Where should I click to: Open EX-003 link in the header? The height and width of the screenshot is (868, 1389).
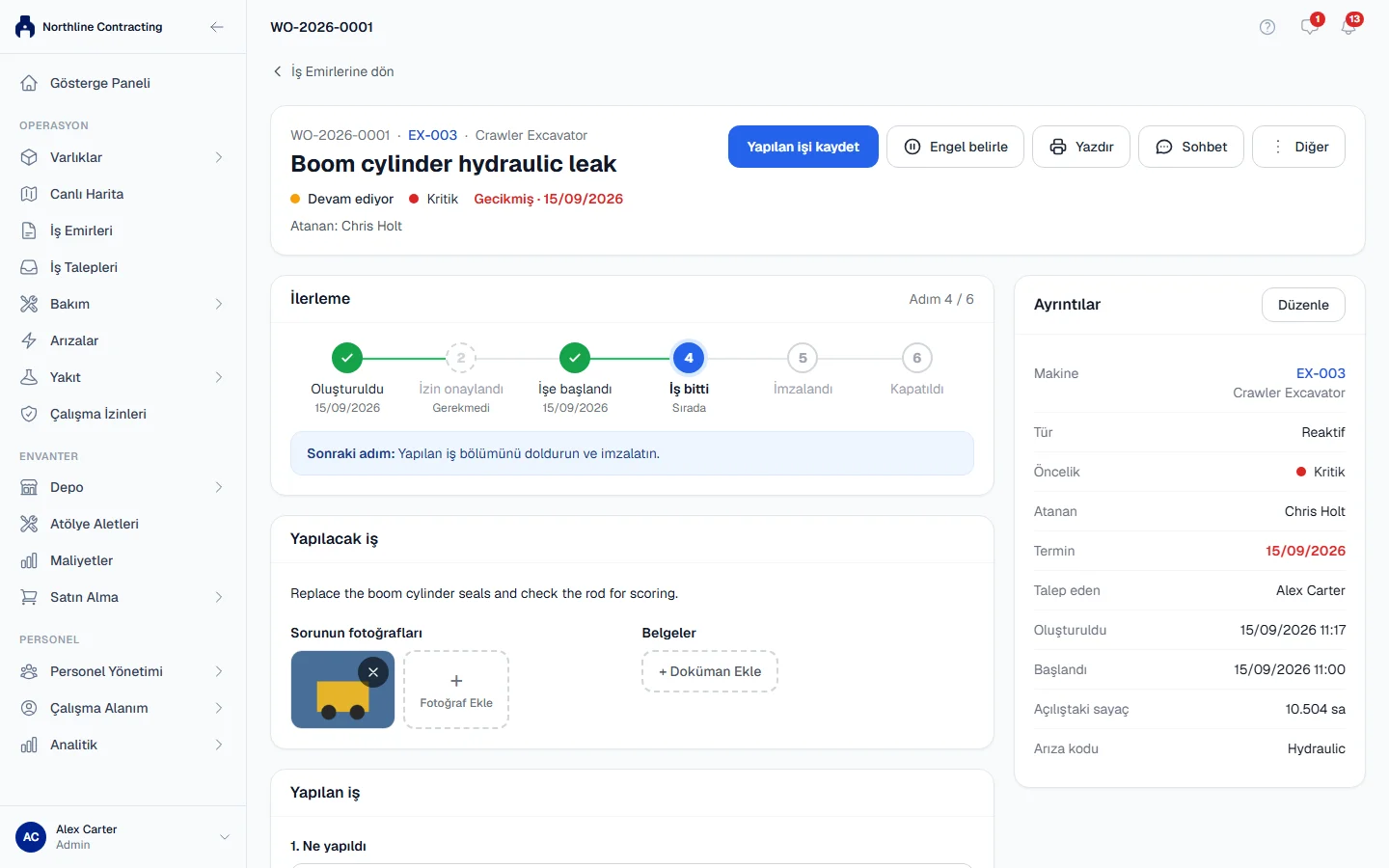[x=432, y=135]
